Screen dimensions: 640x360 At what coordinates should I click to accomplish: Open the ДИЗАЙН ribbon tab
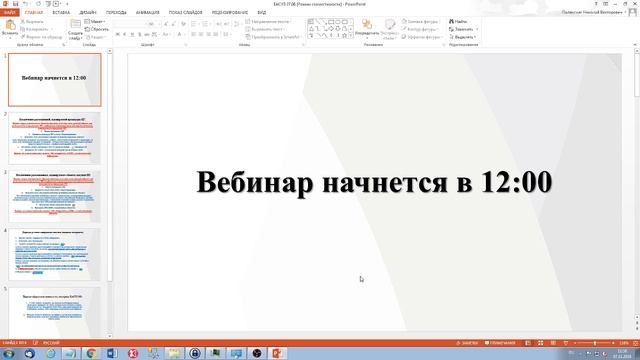tap(88, 13)
